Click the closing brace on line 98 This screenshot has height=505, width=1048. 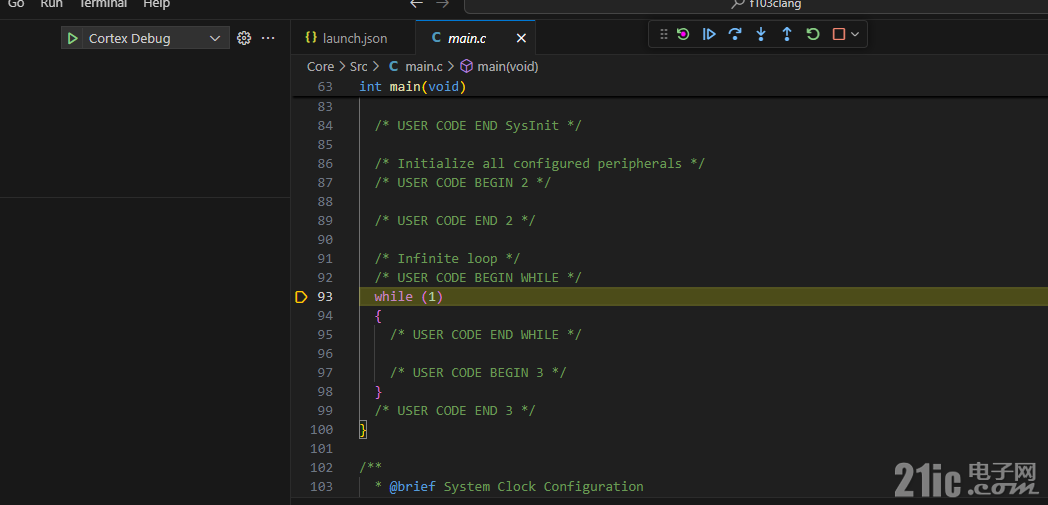378,391
